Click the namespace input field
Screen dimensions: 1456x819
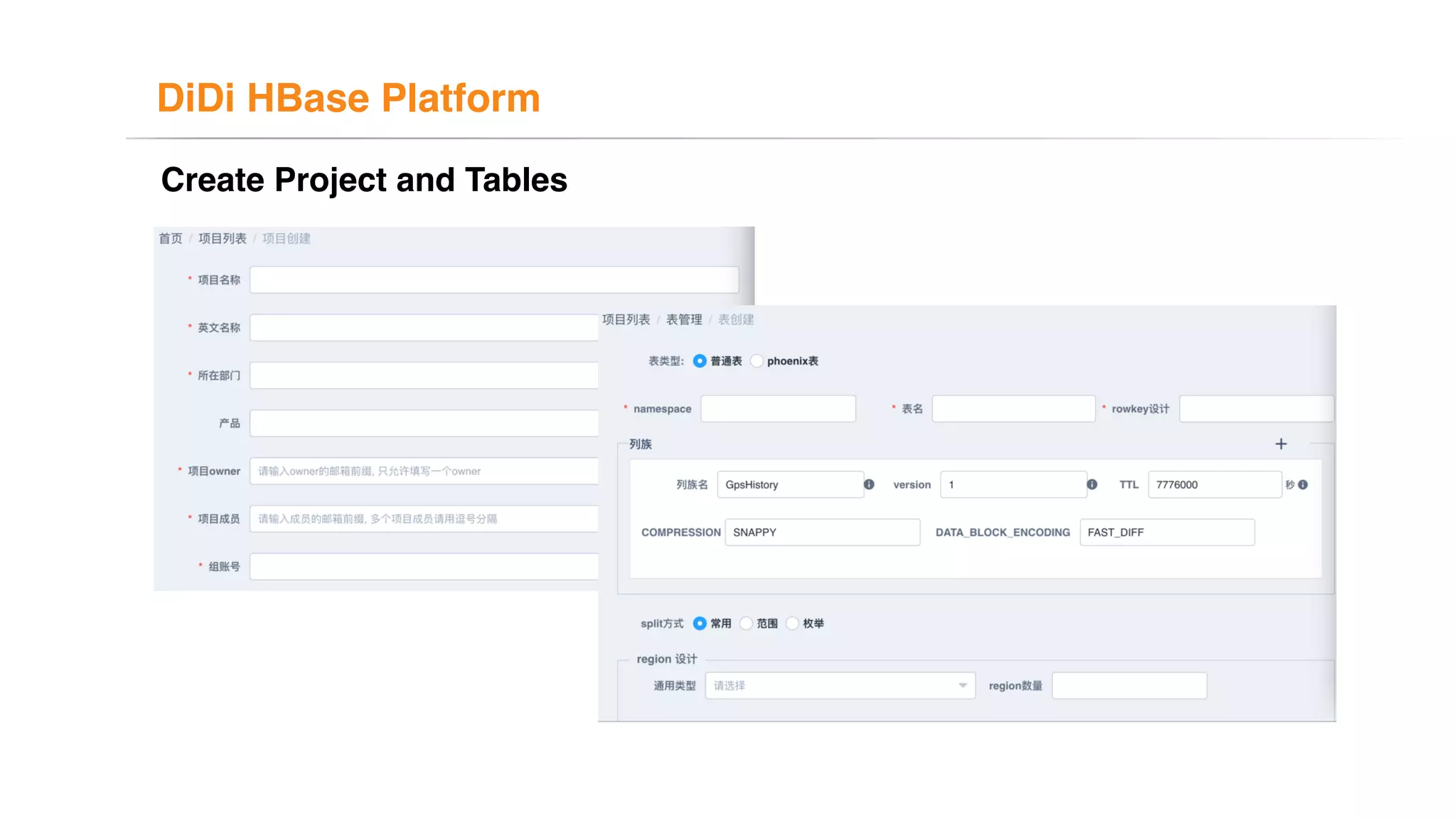778,409
